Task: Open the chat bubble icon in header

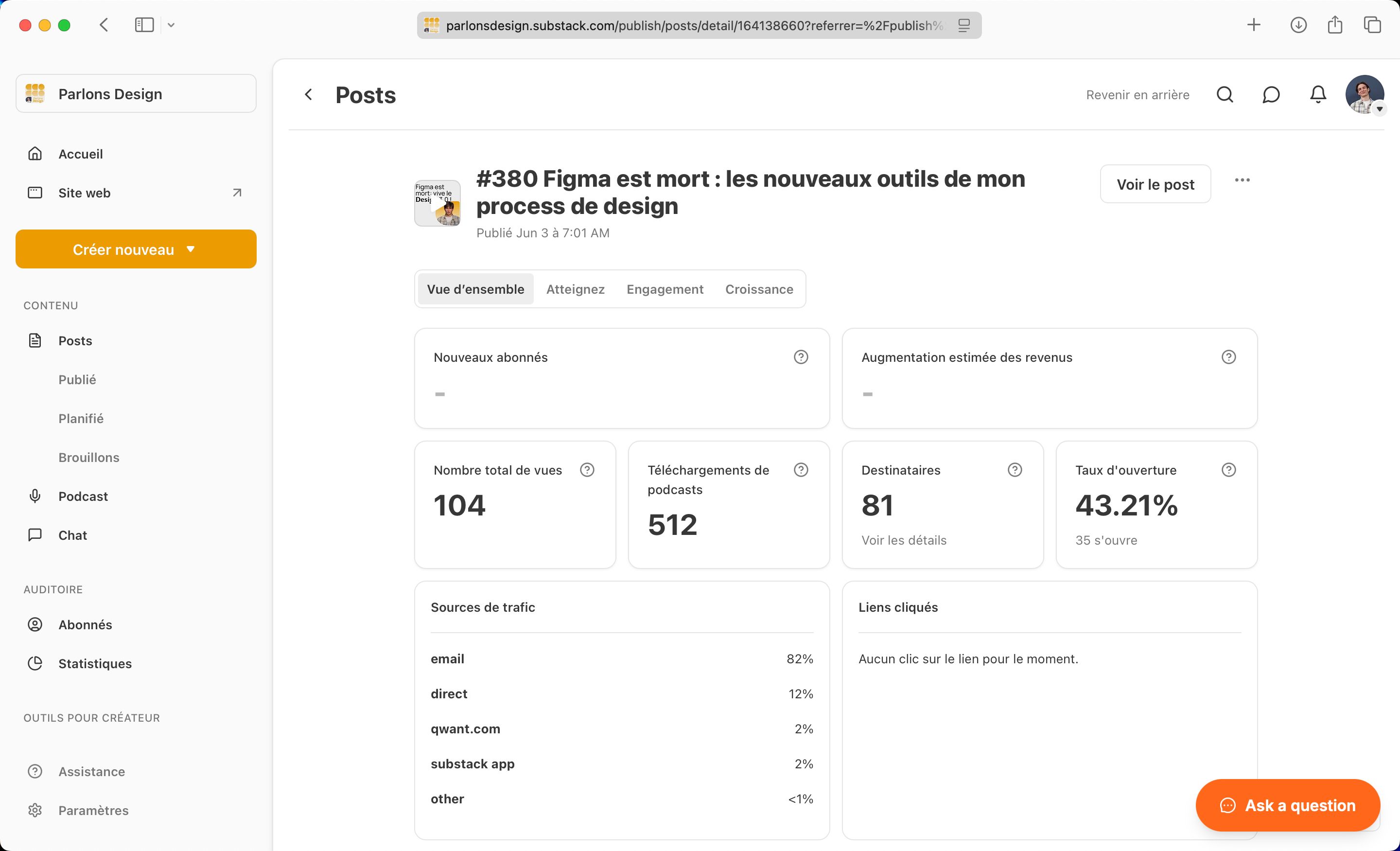Action: coord(1271,94)
